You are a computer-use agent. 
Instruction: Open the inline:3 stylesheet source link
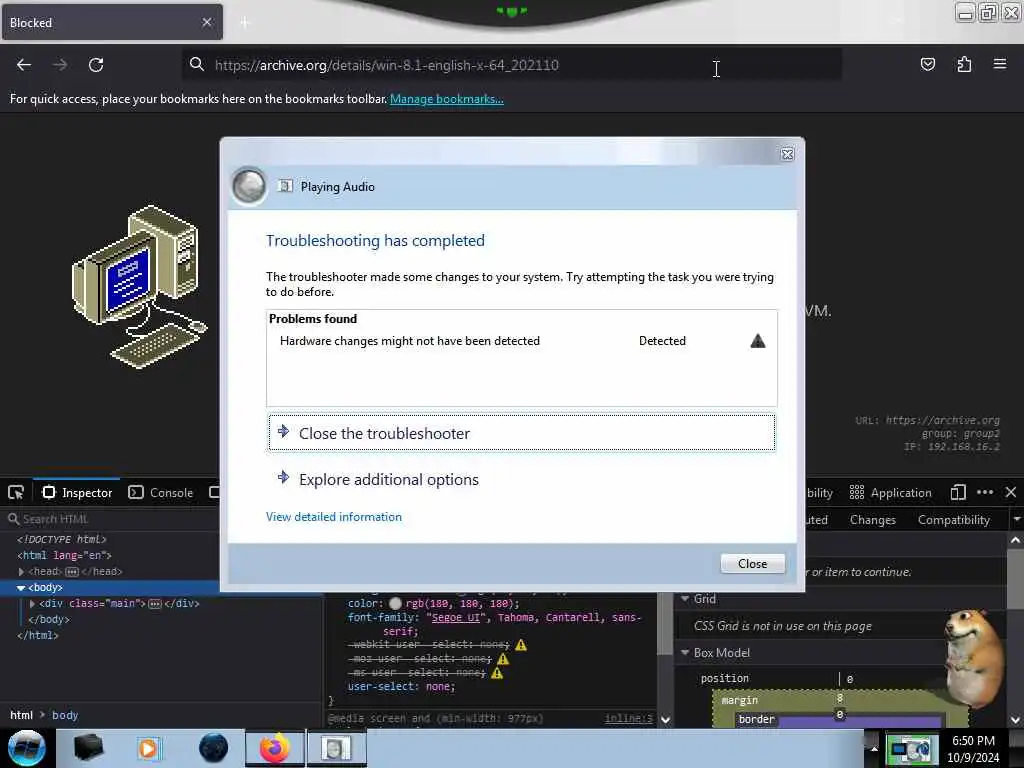(628, 718)
